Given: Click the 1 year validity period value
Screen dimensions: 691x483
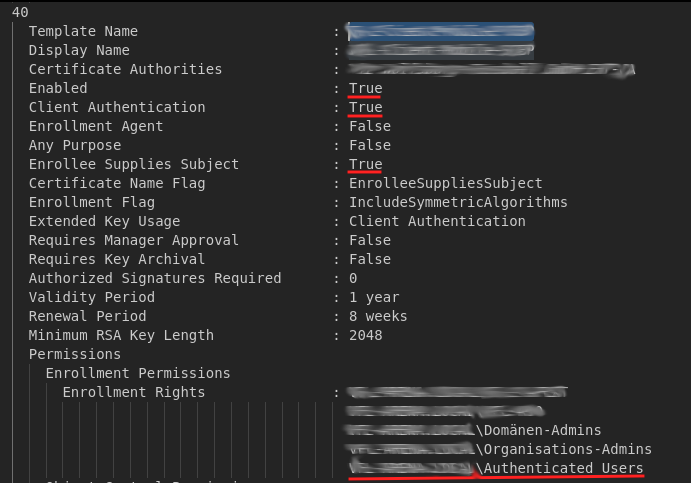Looking at the screenshot, I should [x=374, y=298].
